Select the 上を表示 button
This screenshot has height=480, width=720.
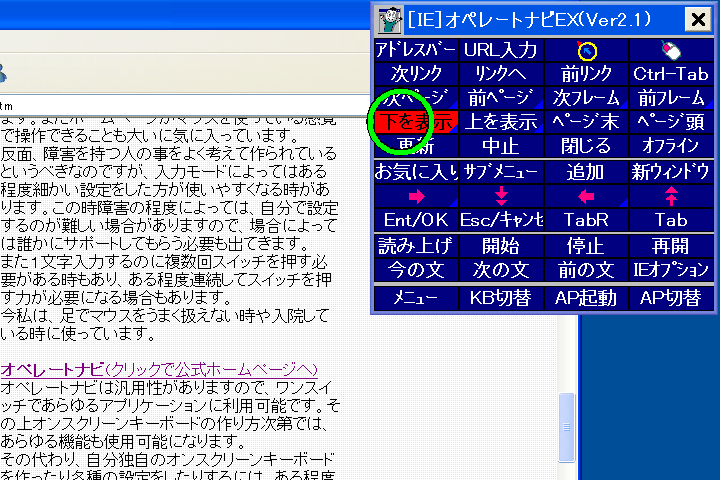click(x=501, y=122)
